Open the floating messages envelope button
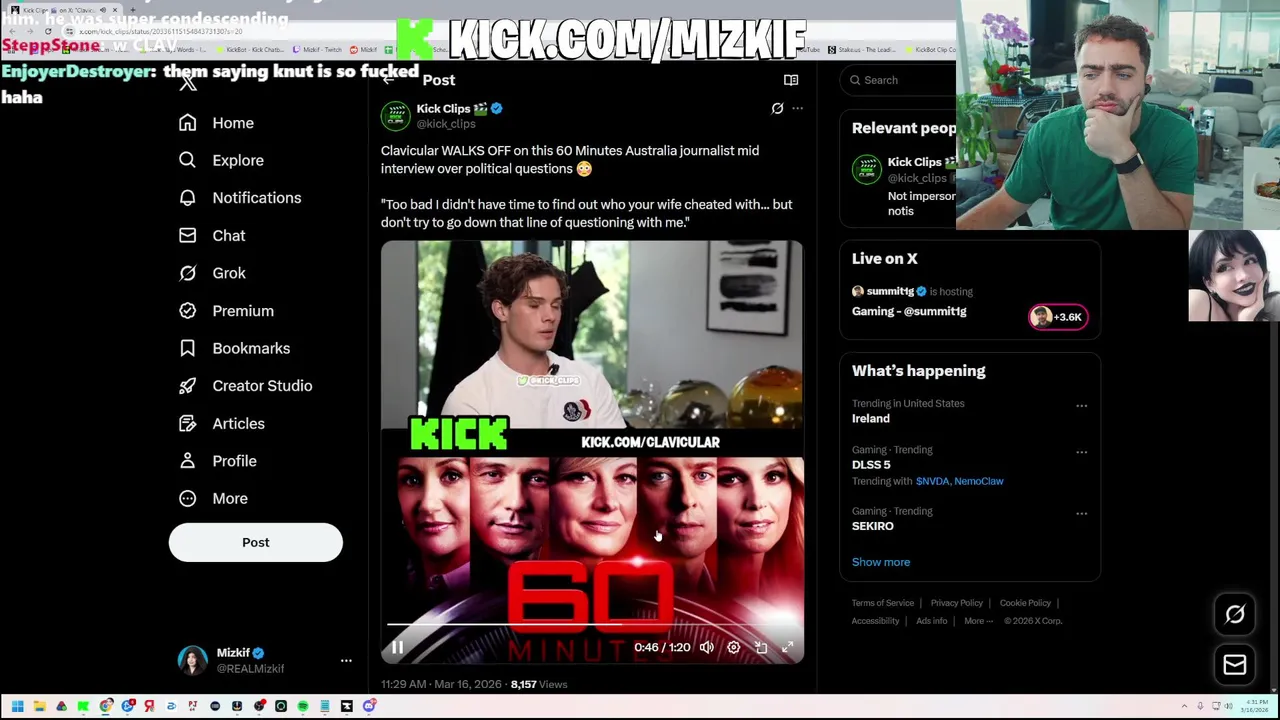Image resolution: width=1280 pixels, height=720 pixels. (1235, 665)
